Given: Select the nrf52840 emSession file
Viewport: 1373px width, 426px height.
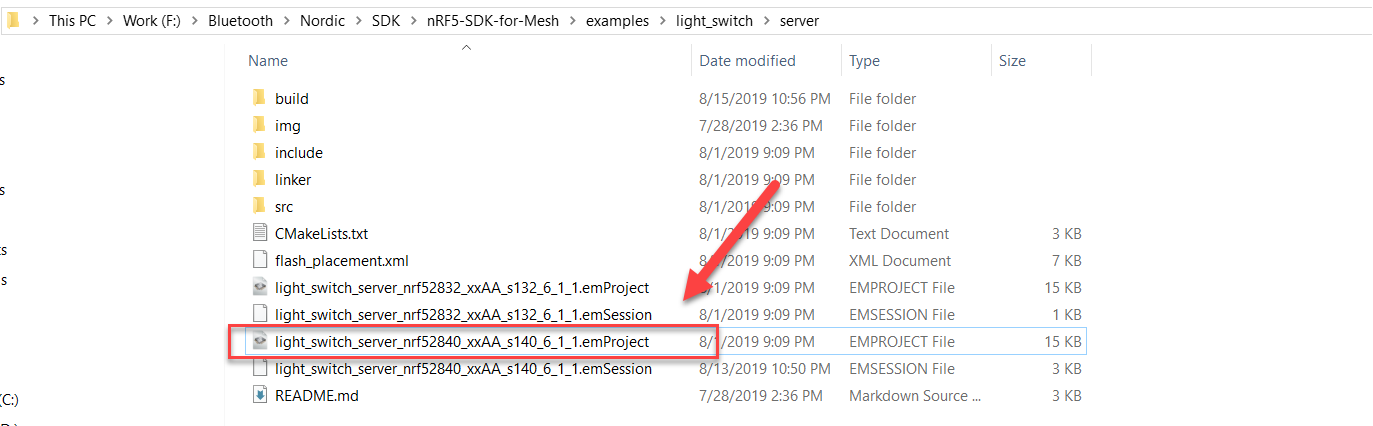Looking at the screenshot, I should (x=463, y=368).
